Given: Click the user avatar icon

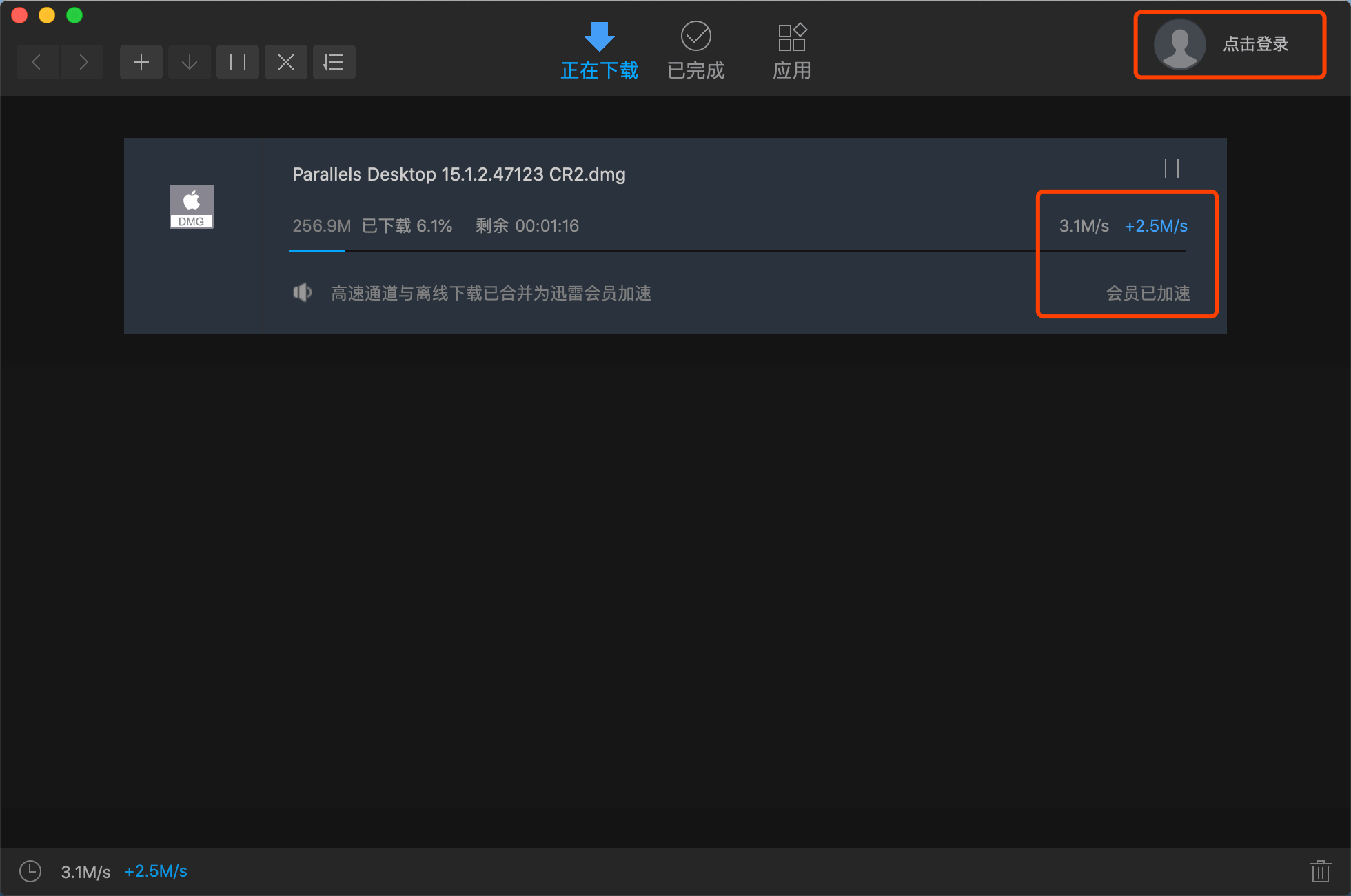Looking at the screenshot, I should pyautogui.click(x=1179, y=44).
